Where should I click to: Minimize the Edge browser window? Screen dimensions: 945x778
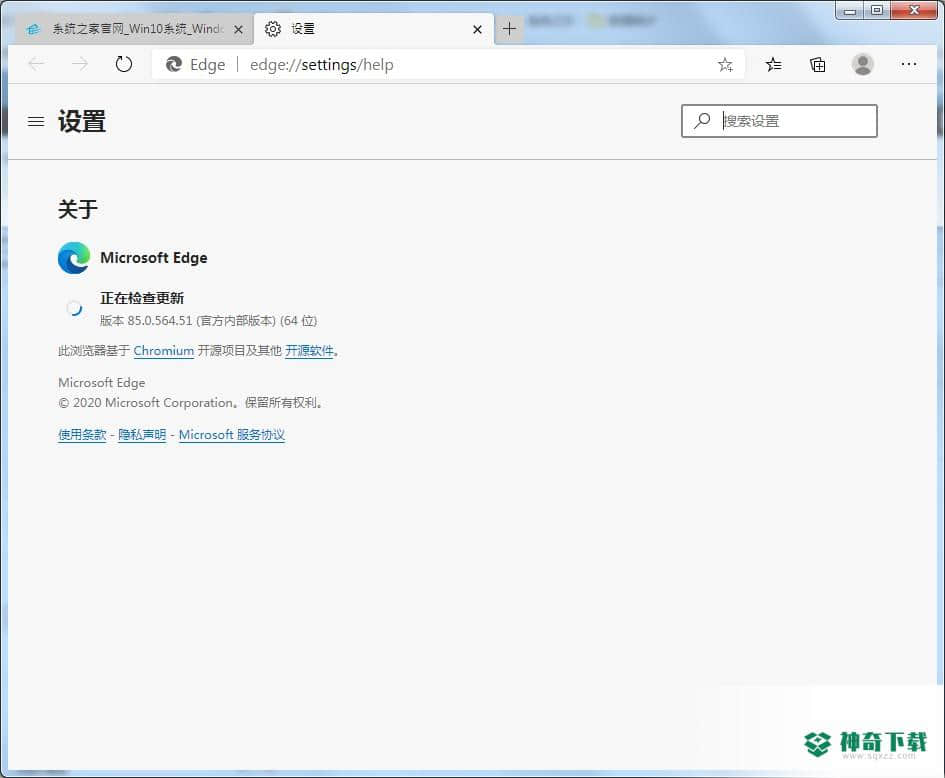coord(850,10)
